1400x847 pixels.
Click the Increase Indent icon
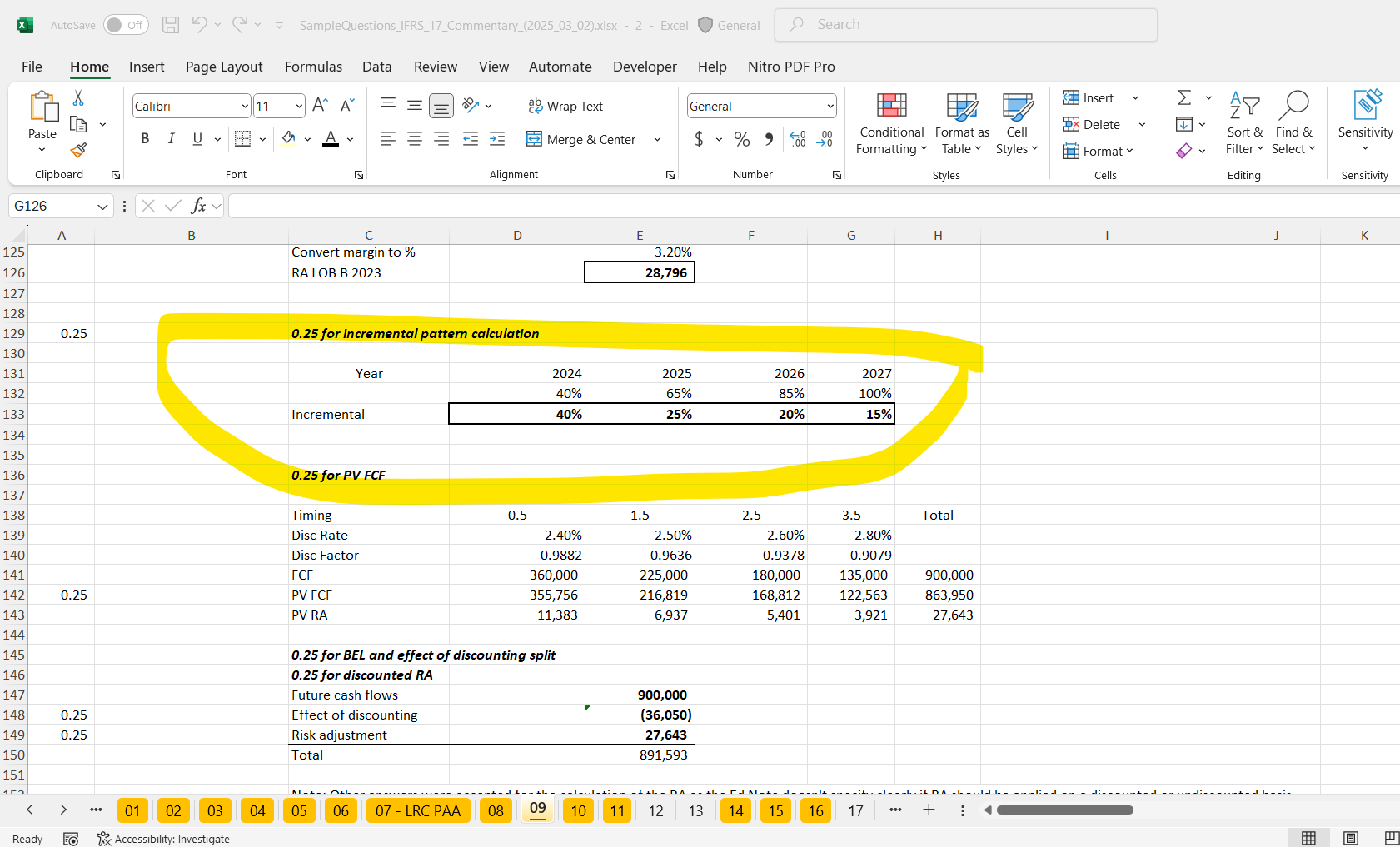coord(497,140)
